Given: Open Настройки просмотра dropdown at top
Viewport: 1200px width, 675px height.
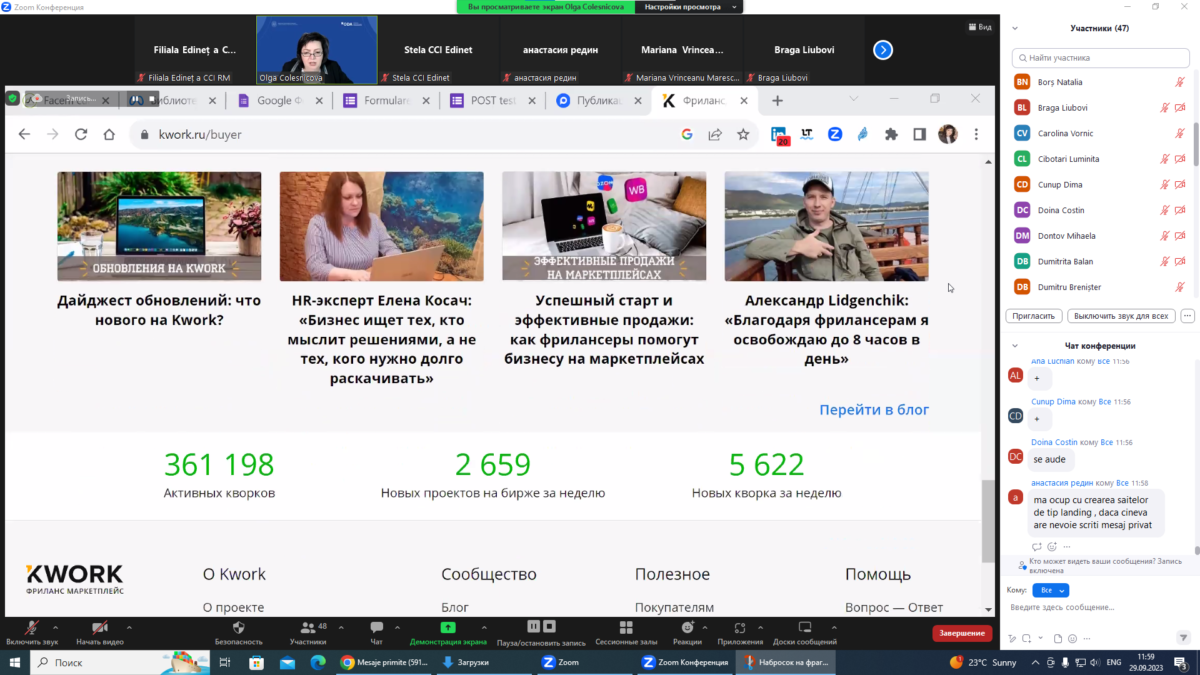Looking at the screenshot, I should pos(690,6).
